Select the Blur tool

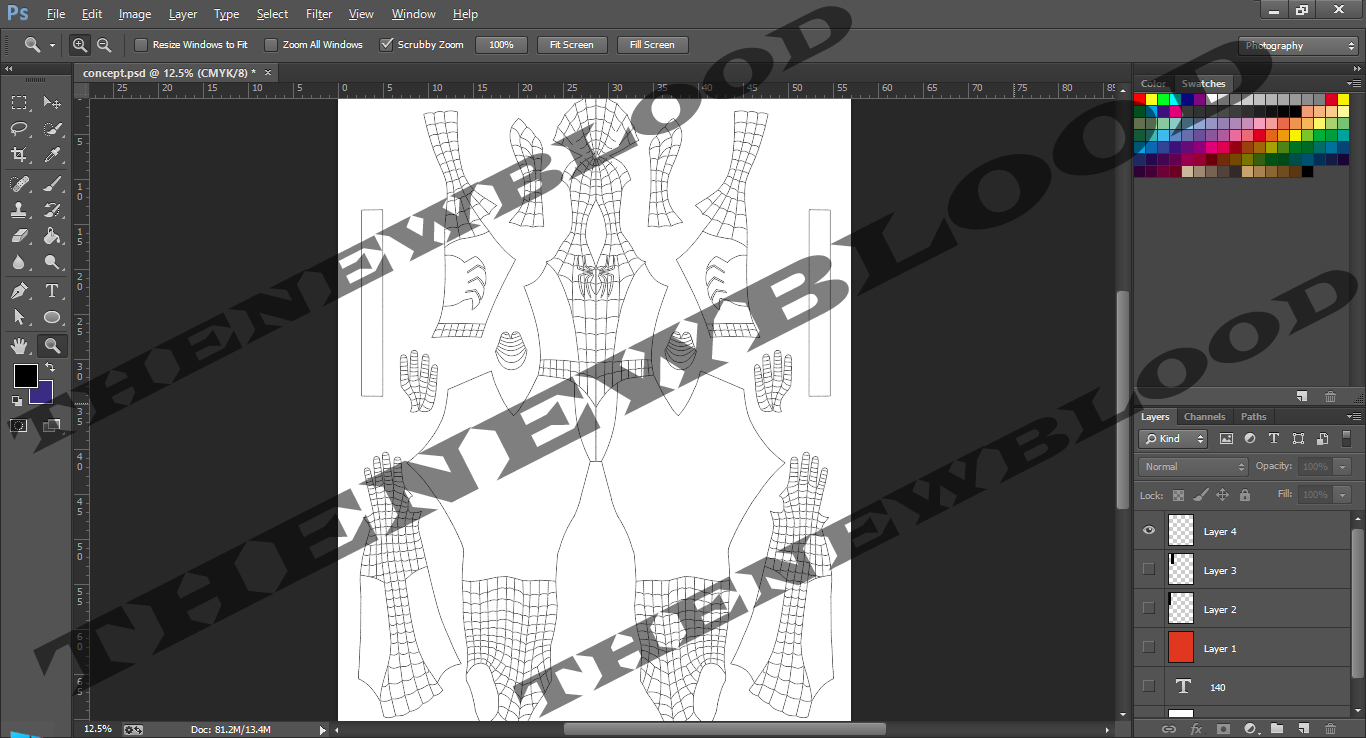(x=19, y=262)
